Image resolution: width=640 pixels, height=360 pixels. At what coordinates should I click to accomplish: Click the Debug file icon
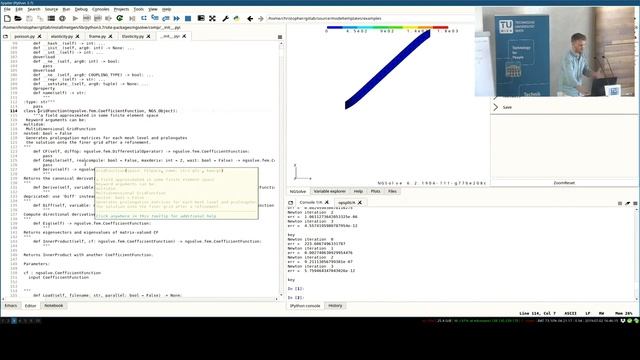(132, 18)
